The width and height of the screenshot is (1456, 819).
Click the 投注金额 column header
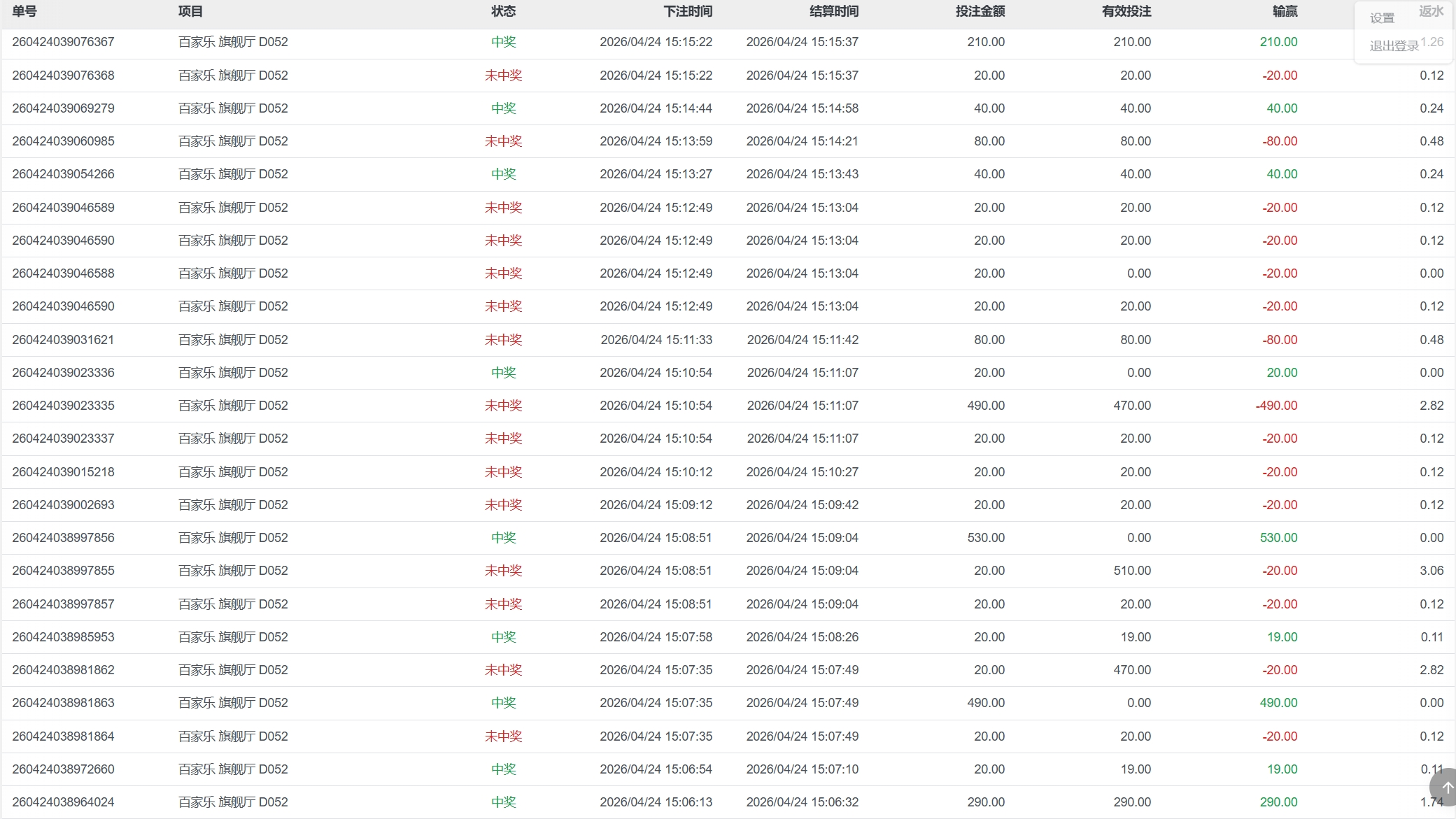point(980,11)
